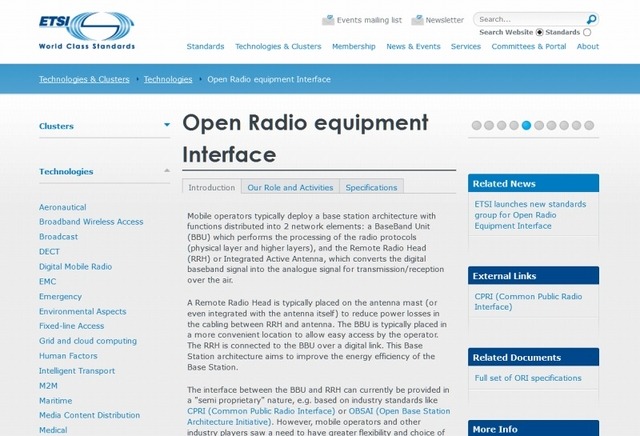
Task: Open the Emergency technology link
Action: click(60, 296)
